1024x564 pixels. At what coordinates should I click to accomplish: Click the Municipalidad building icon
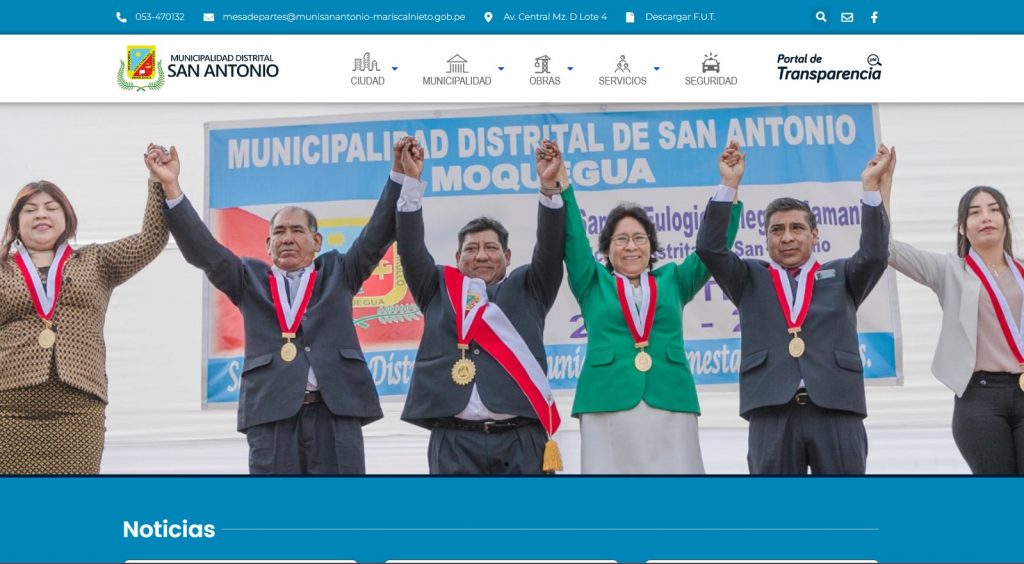457,63
